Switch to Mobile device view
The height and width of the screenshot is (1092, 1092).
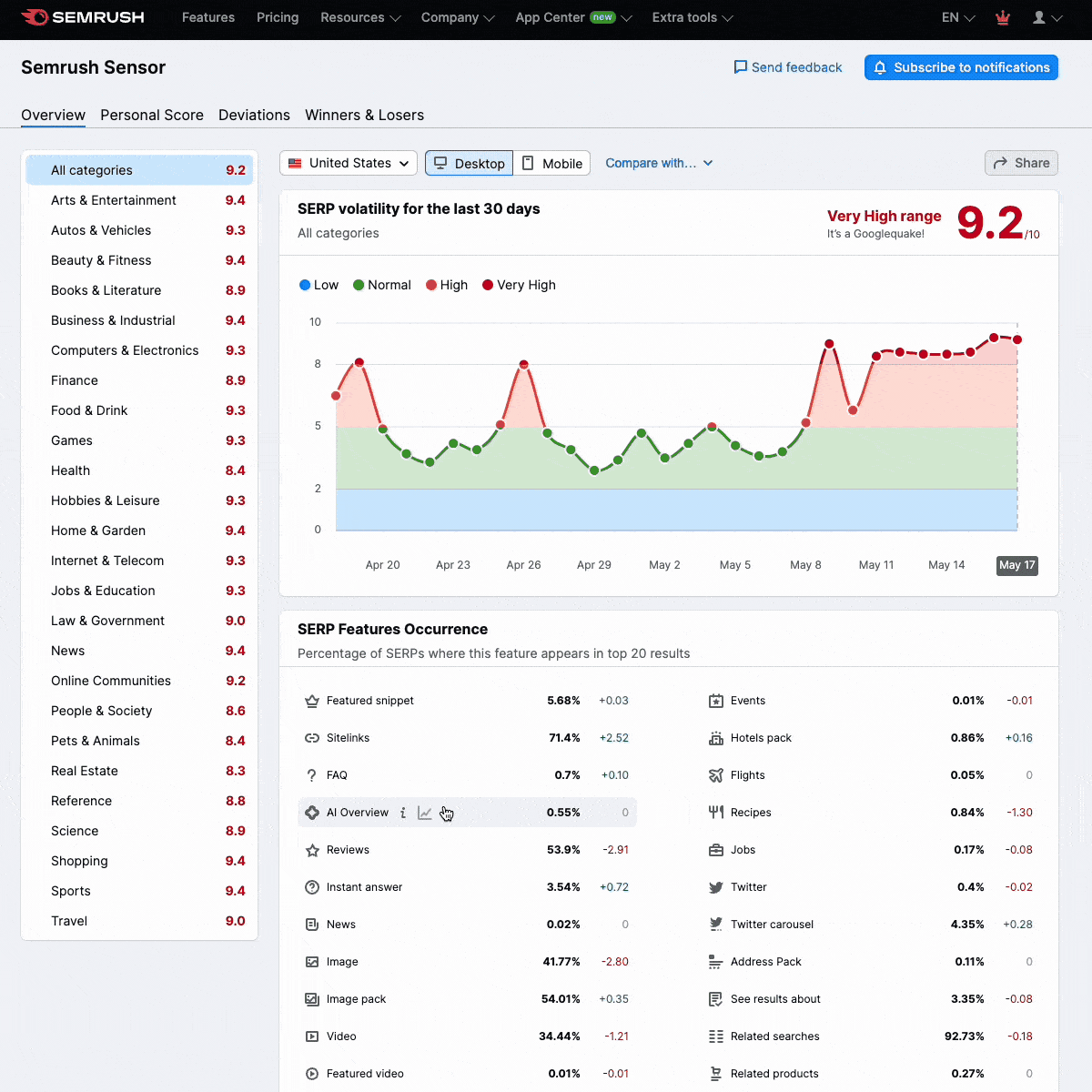point(551,163)
